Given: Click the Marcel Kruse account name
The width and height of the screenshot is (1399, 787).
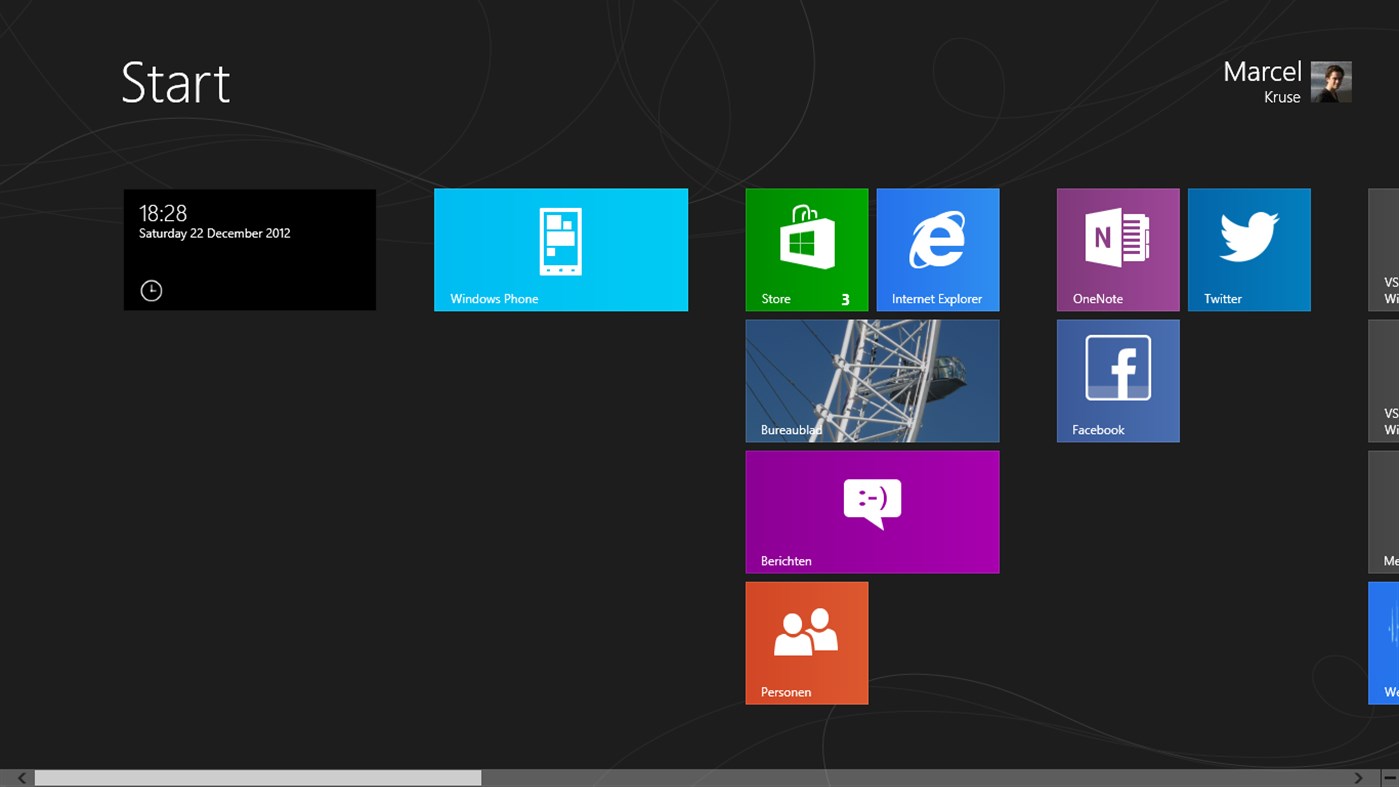Looking at the screenshot, I should (1262, 82).
